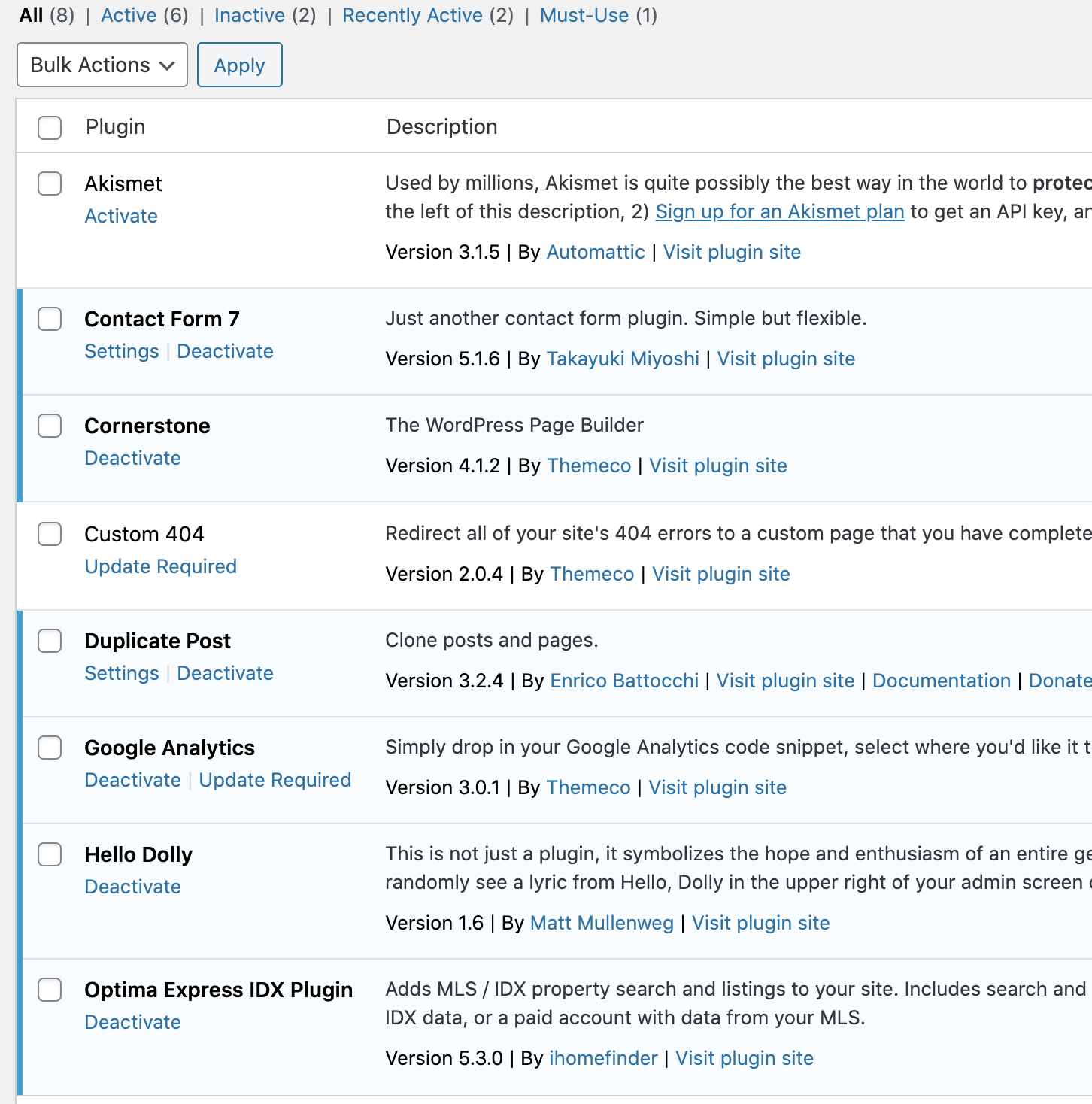This screenshot has width=1092, height=1104.
Task: Deactivate Optima Express IDX Plugin
Action: coord(132,1022)
